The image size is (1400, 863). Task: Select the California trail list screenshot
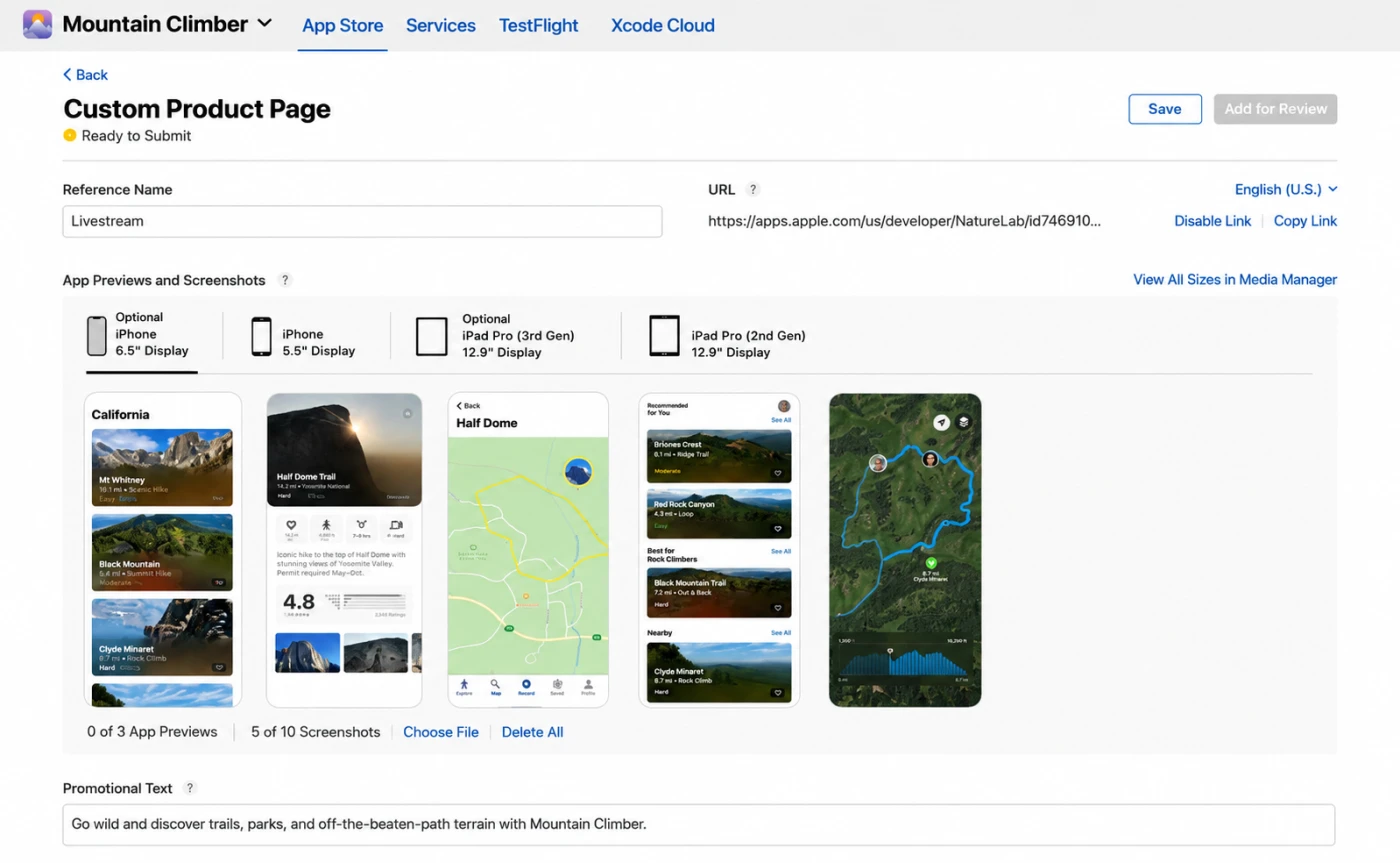coord(163,550)
